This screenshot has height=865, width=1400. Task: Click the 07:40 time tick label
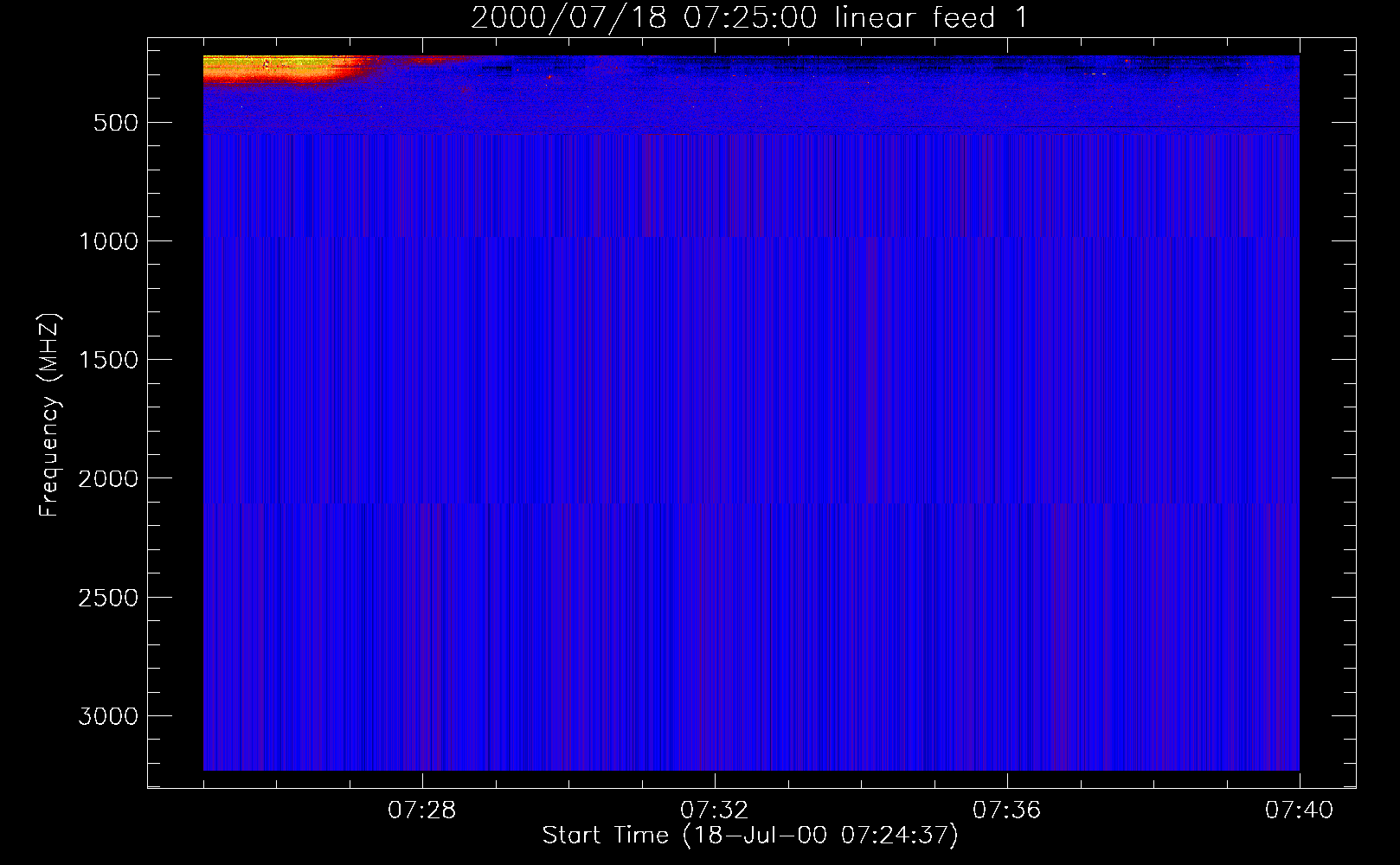click(x=1300, y=811)
